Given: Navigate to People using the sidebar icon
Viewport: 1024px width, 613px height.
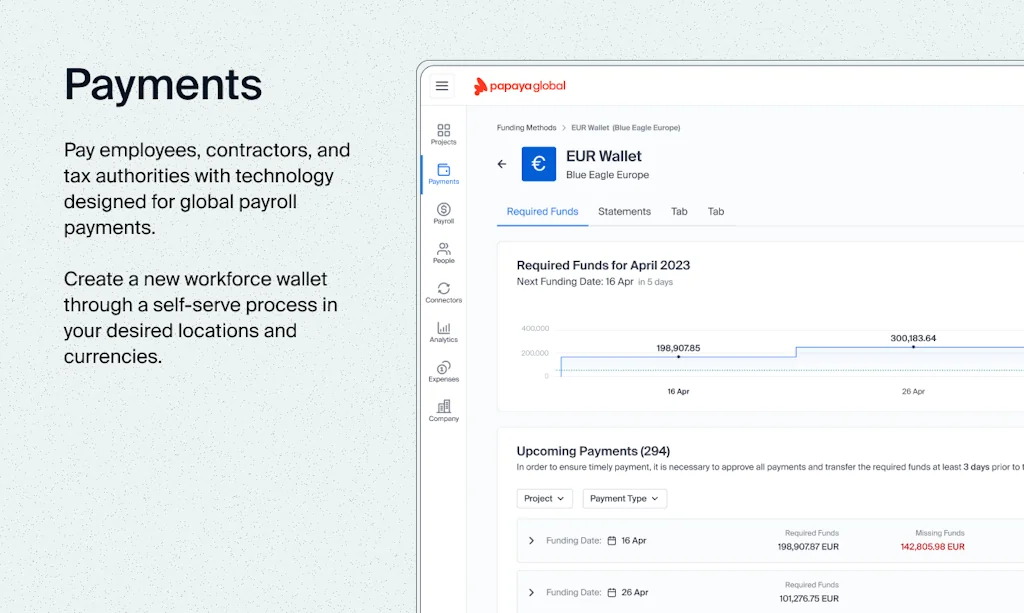Looking at the screenshot, I should 442,252.
